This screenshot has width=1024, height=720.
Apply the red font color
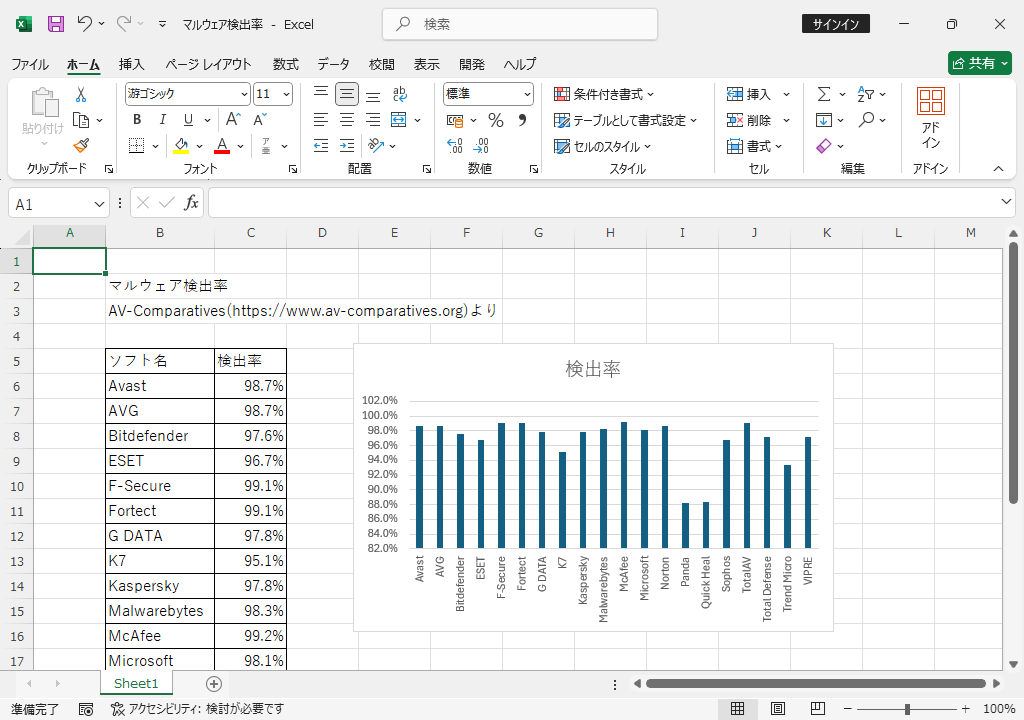coord(222,146)
